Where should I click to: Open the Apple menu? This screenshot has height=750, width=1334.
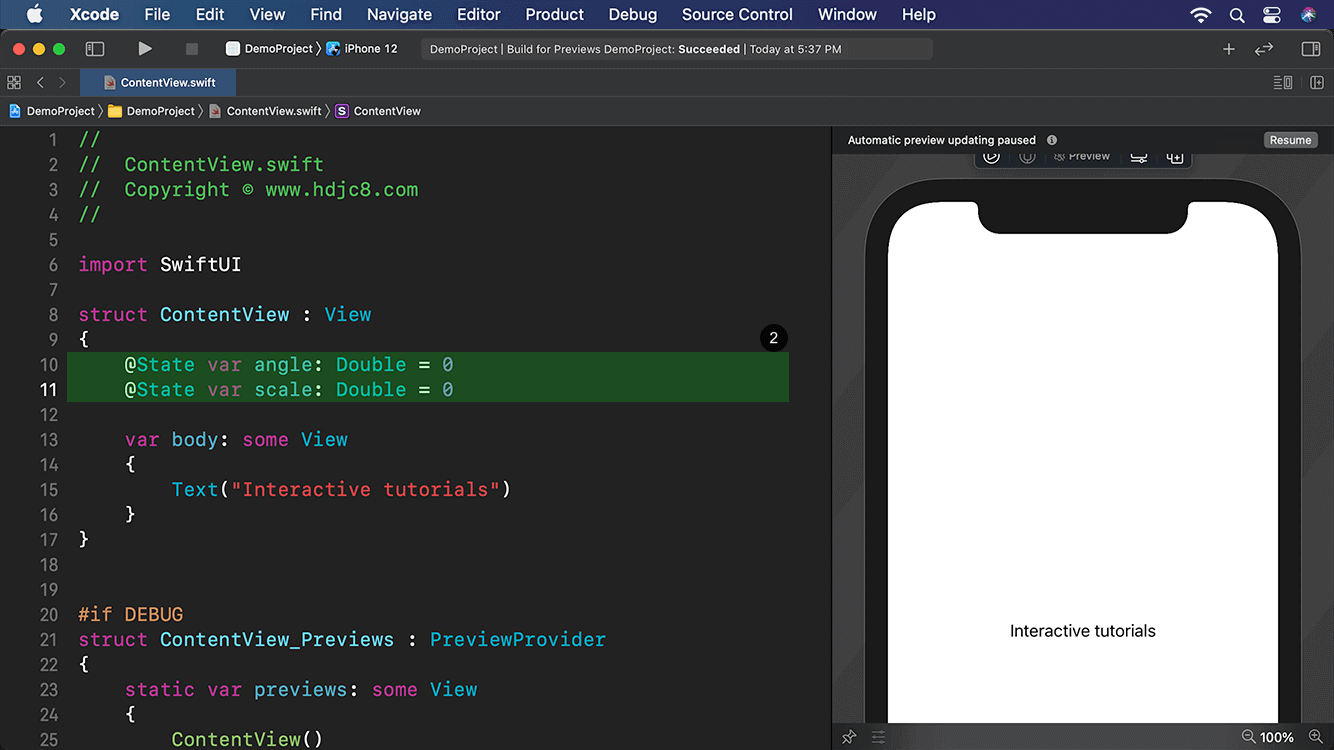(35, 14)
